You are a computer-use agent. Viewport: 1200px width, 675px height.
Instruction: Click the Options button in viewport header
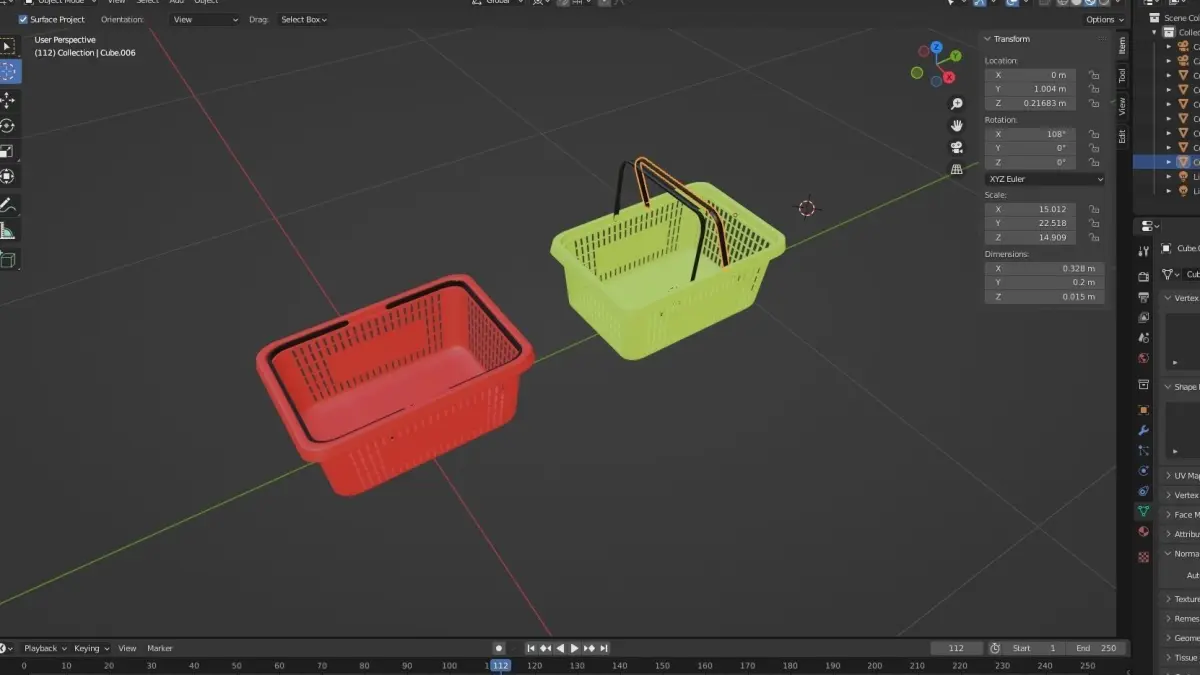[x=1104, y=19]
